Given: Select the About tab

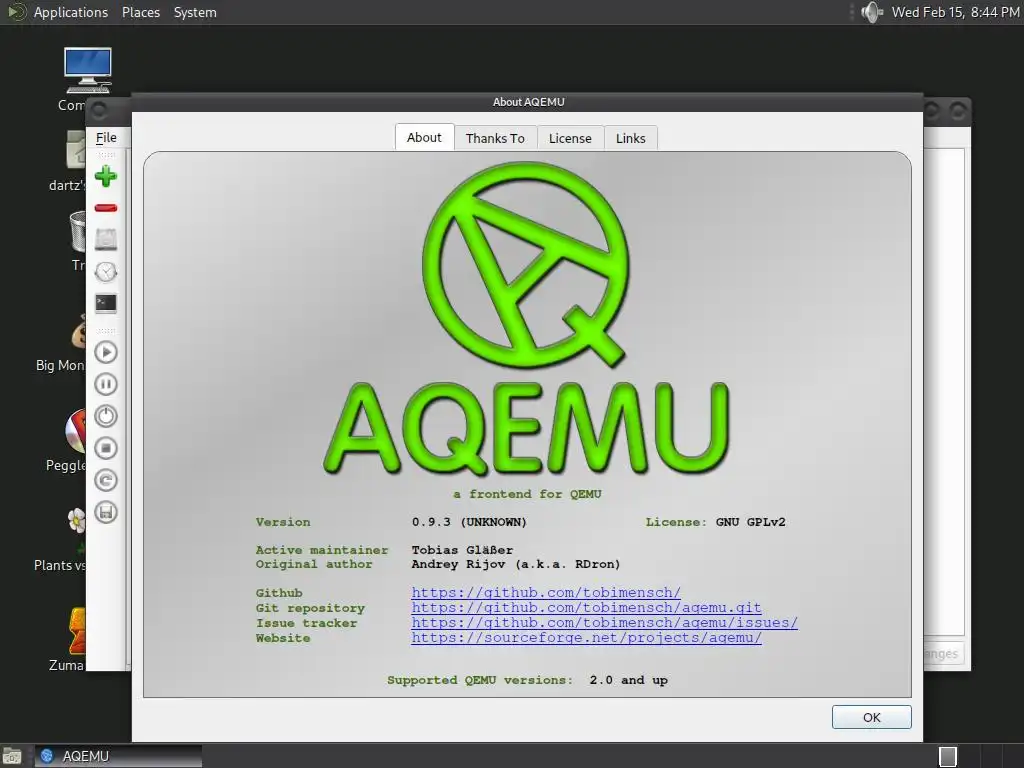Looking at the screenshot, I should 424,138.
